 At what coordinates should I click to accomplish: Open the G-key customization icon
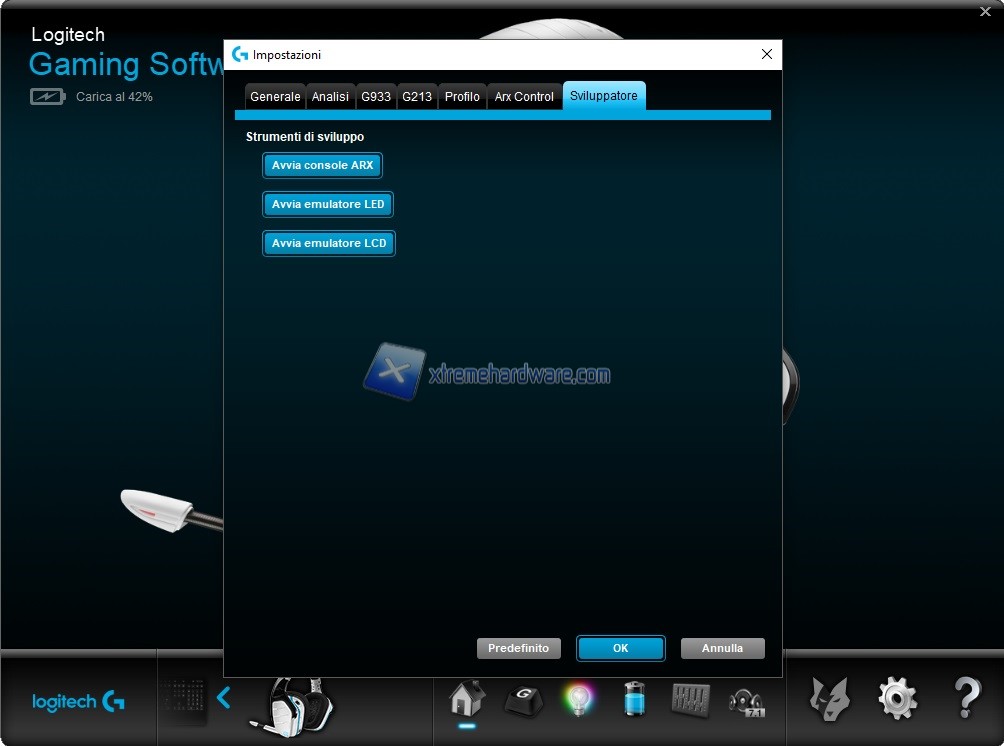coord(522,699)
